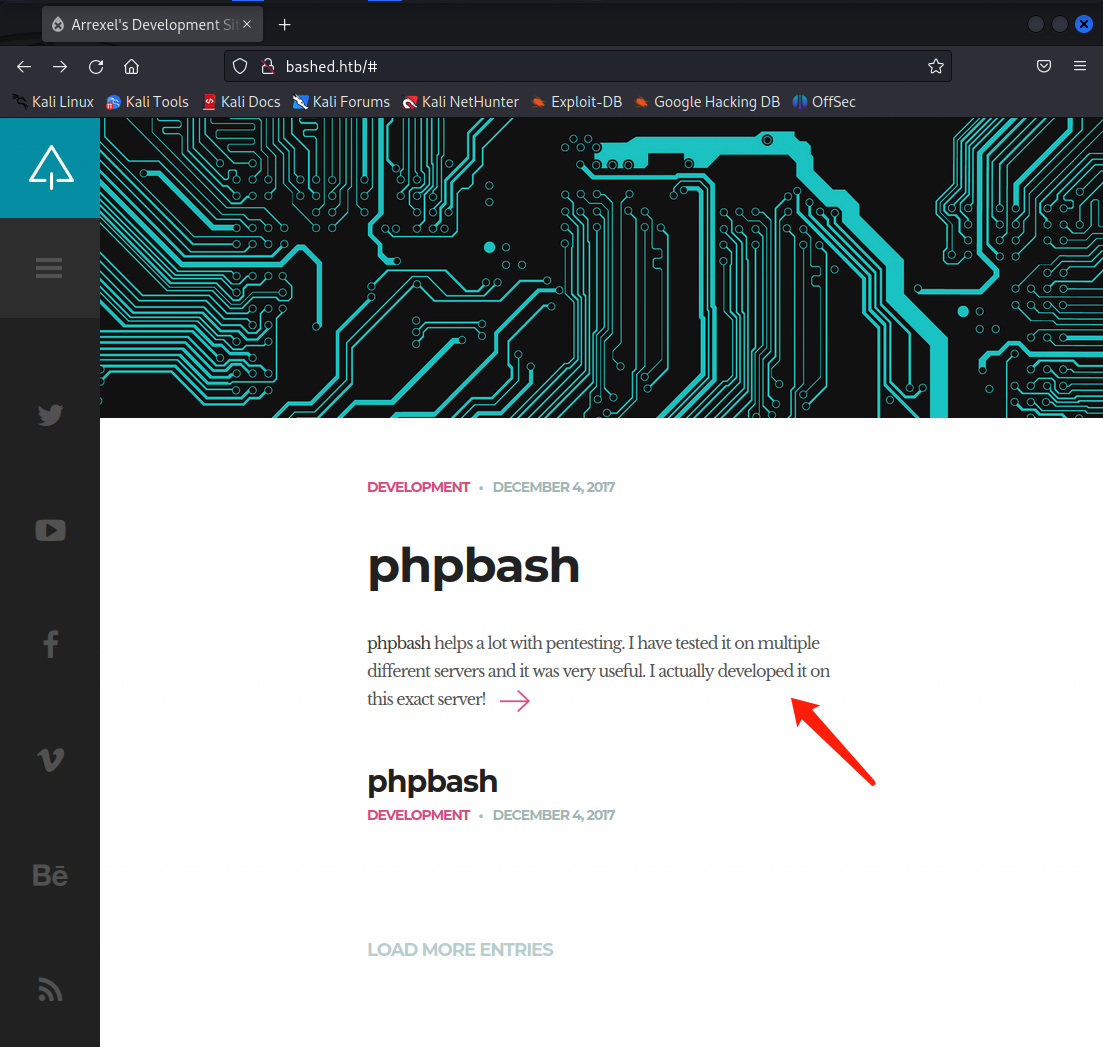
Task: Toggle bookmark star for this page
Action: pyautogui.click(x=936, y=66)
